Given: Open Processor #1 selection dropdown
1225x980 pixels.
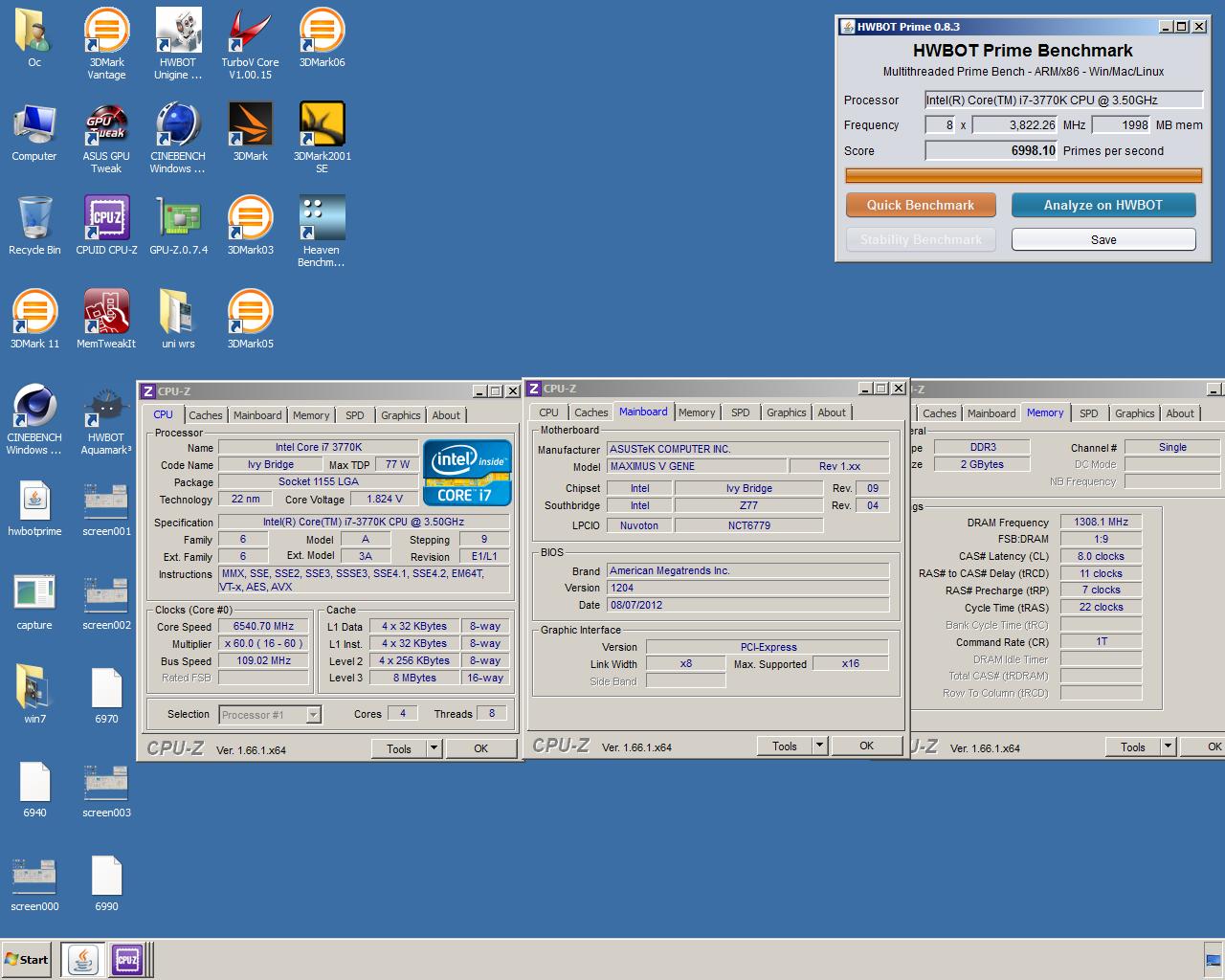Looking at the screenshot, I should click(313, 714).
